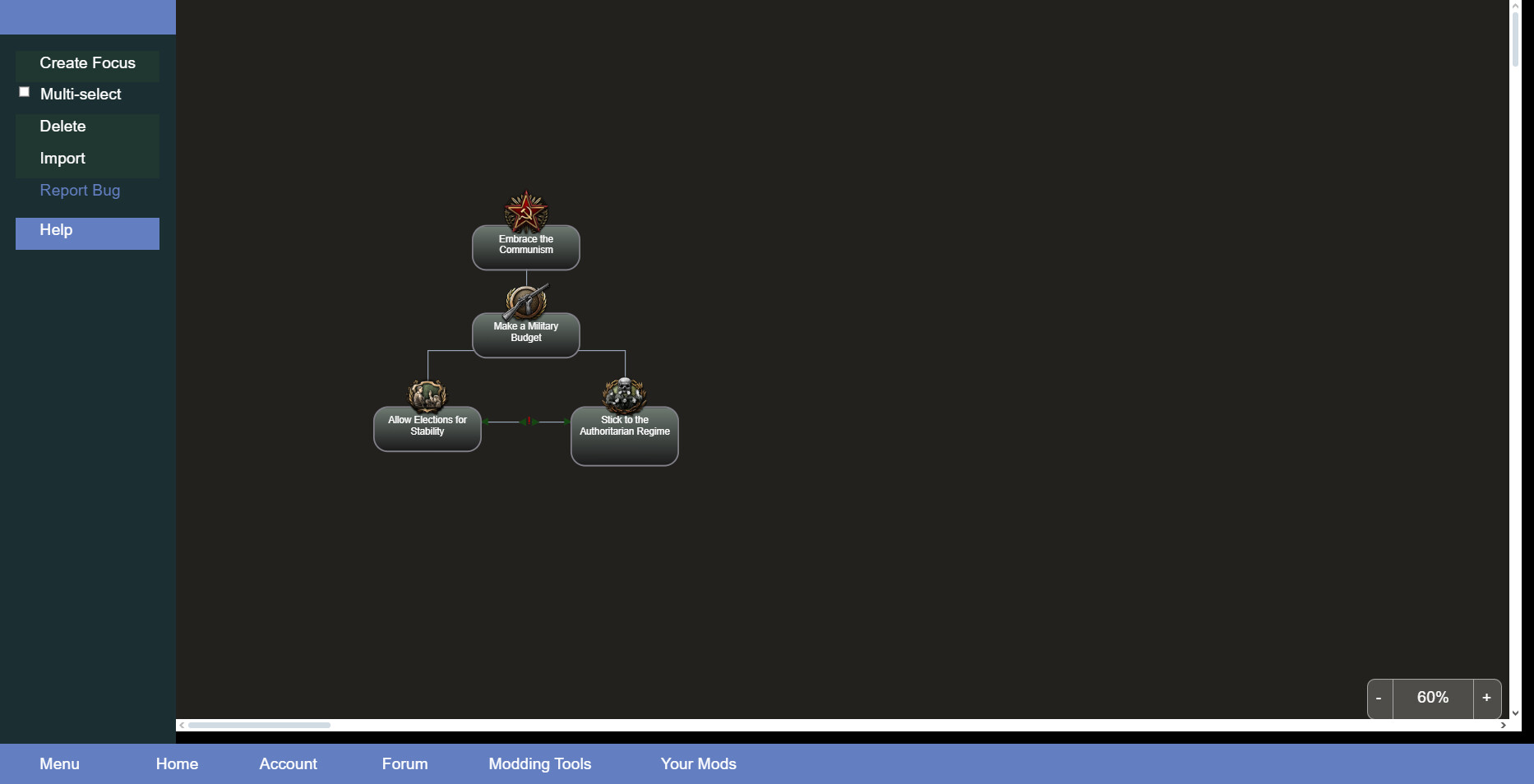Click the 60% zoom level display
Screen dimensions: 1534x784
point(1432,698)
